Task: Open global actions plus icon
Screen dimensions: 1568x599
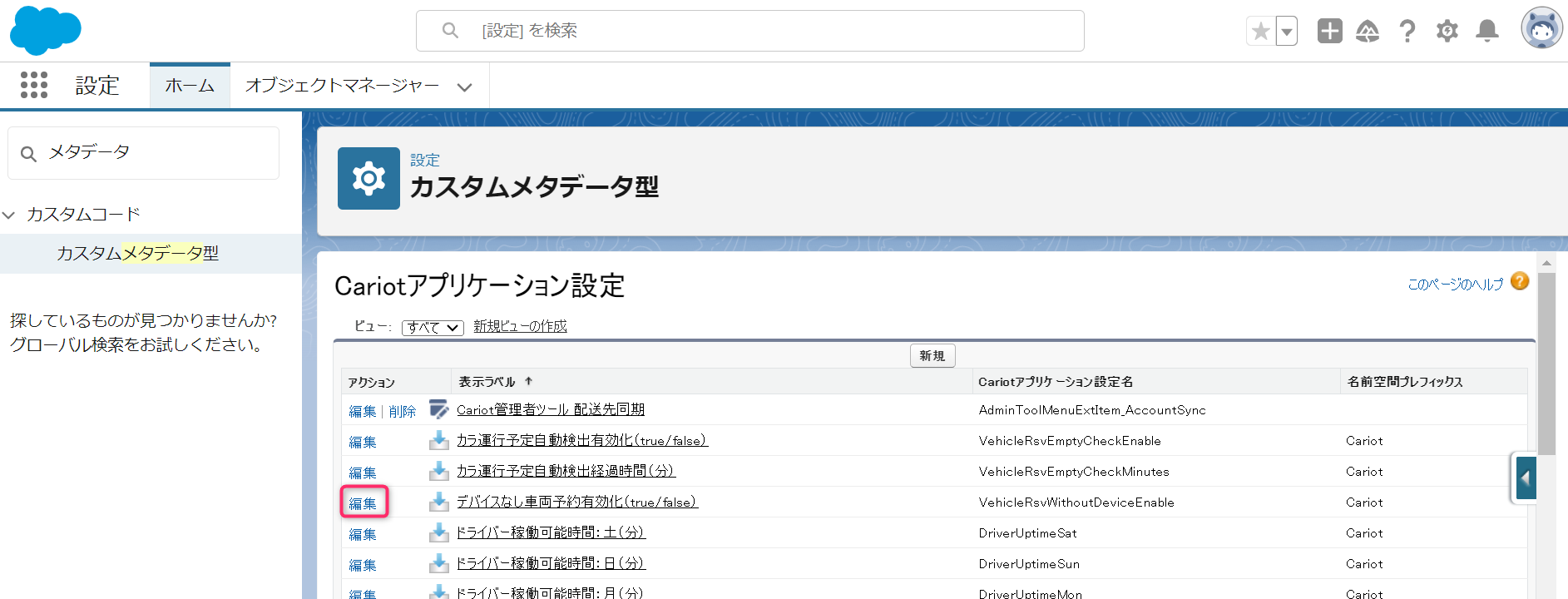Action: [1329, 31]
